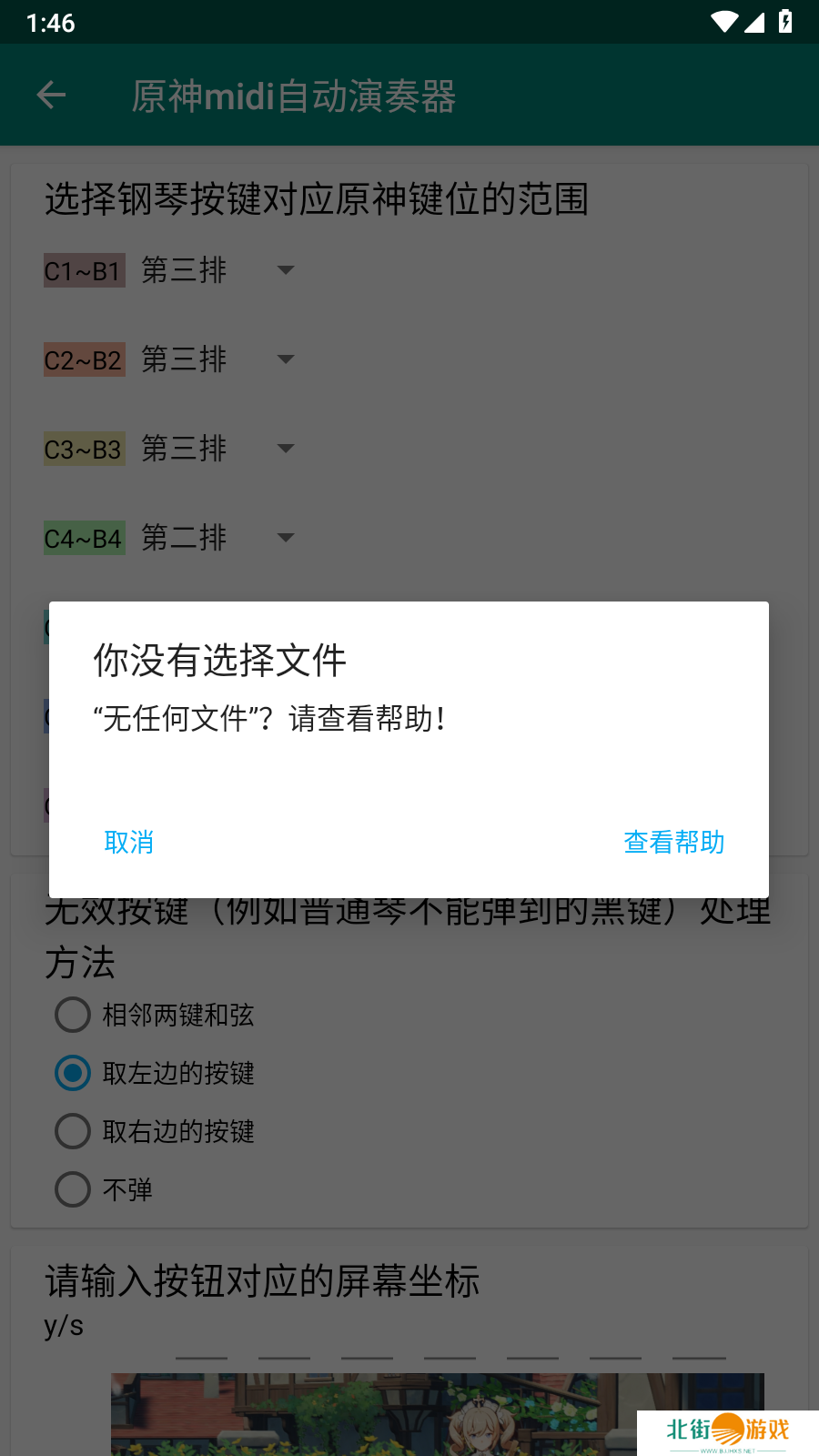Click the 北街游戏 watermark logo
The image size is (819, 1456).
(x=728, y=1432)
